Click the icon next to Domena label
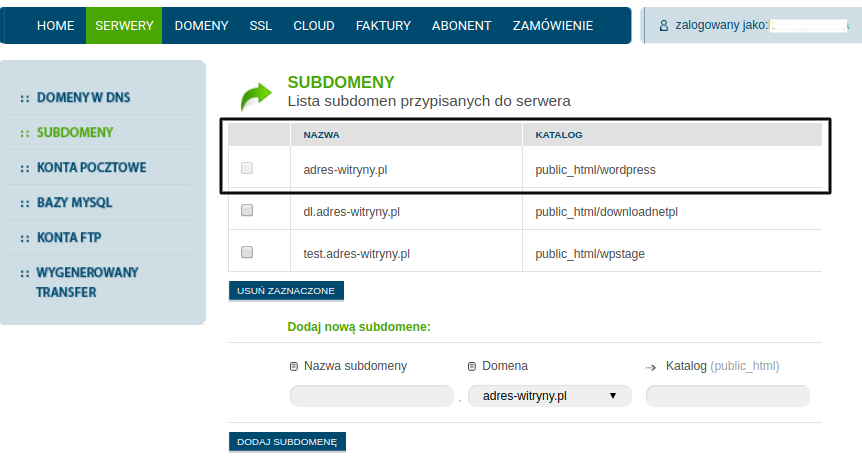 472,367
